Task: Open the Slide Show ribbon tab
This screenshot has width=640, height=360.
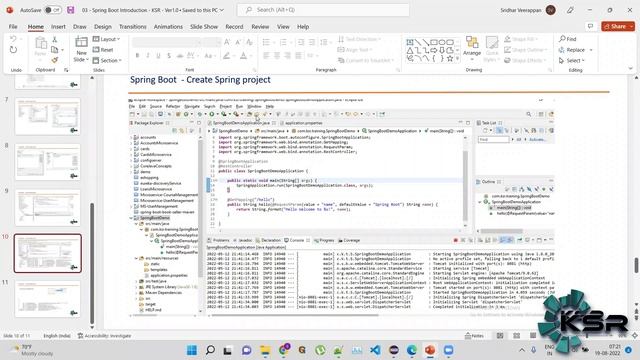Action: tap(204, 27)
